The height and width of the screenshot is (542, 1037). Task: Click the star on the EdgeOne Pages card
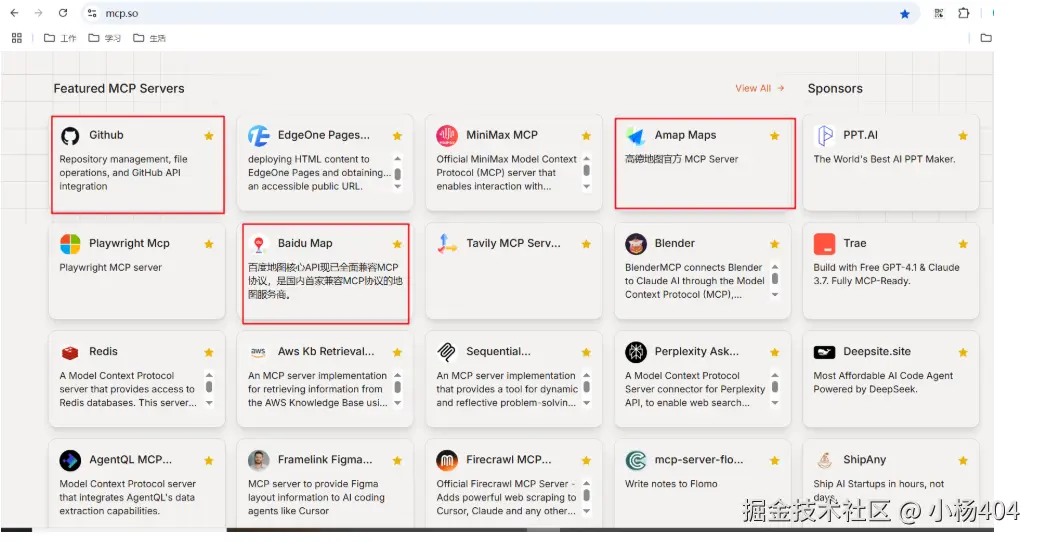[397, 136]
